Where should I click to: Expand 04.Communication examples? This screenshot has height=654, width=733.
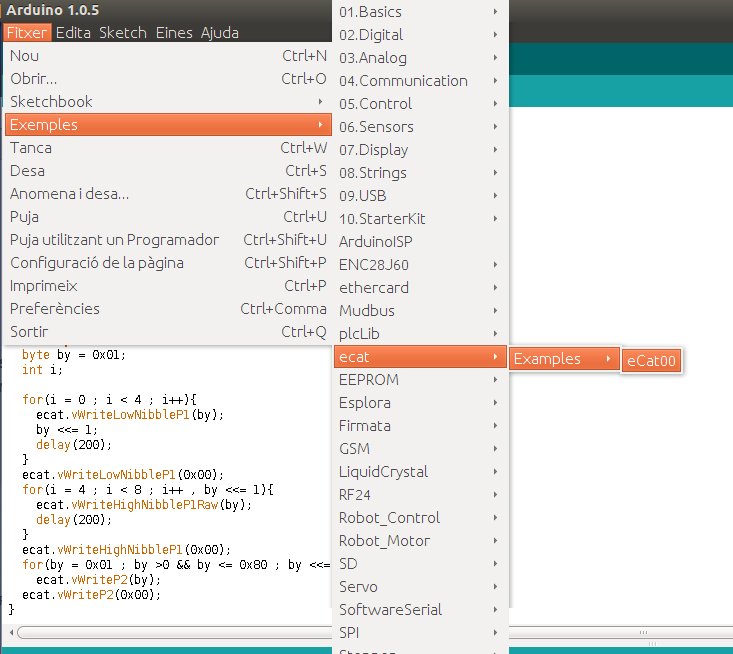pos(420,80)
